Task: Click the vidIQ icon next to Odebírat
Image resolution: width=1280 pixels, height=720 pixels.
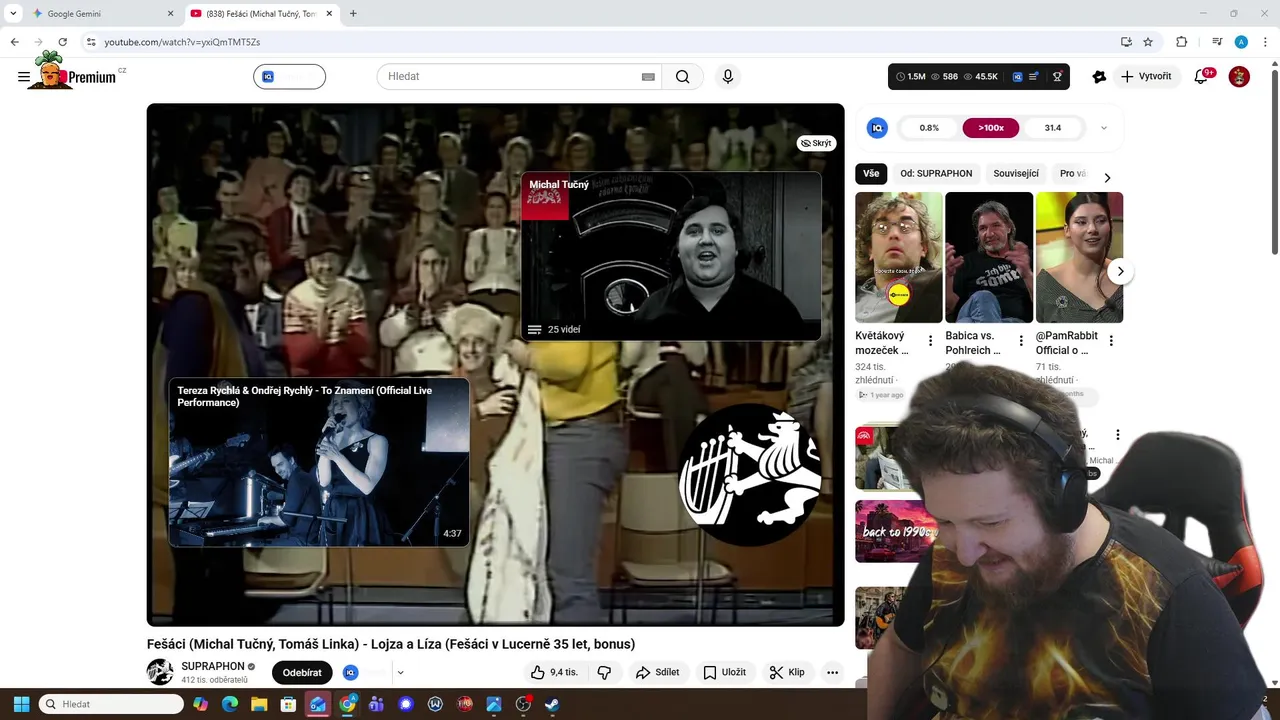Action: tap(351, 673)
